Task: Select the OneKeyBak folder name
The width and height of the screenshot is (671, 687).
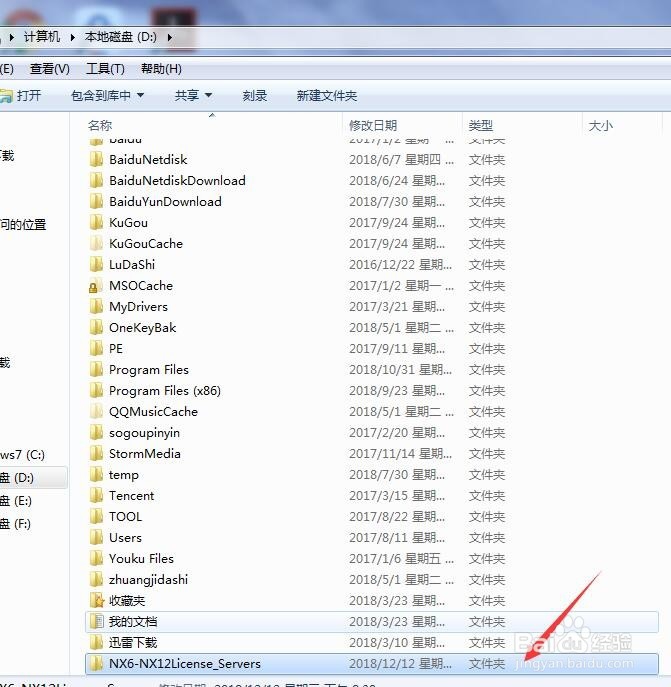Action: (x=142, y=328)
